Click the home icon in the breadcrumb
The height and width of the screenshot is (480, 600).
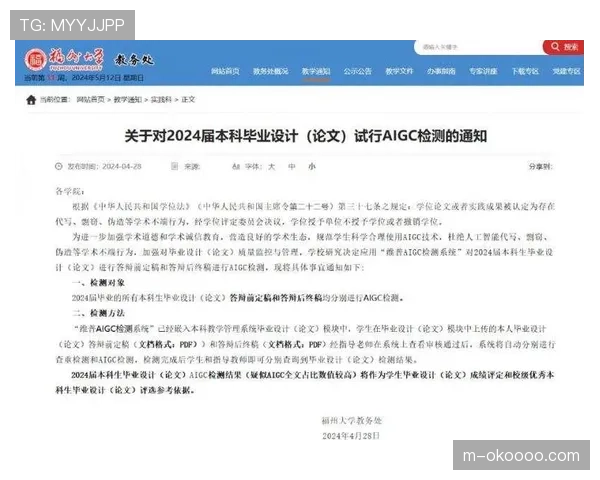coord(31,100)
